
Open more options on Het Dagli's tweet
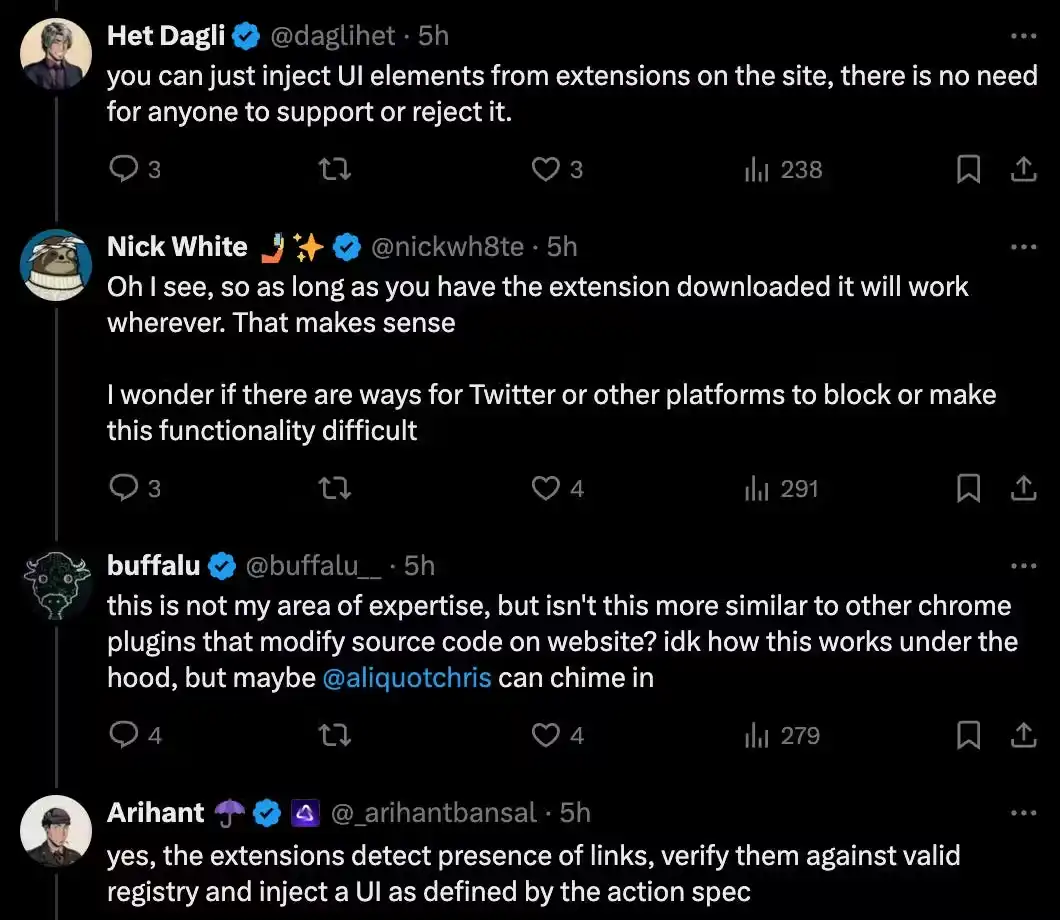pos(1023,36)
